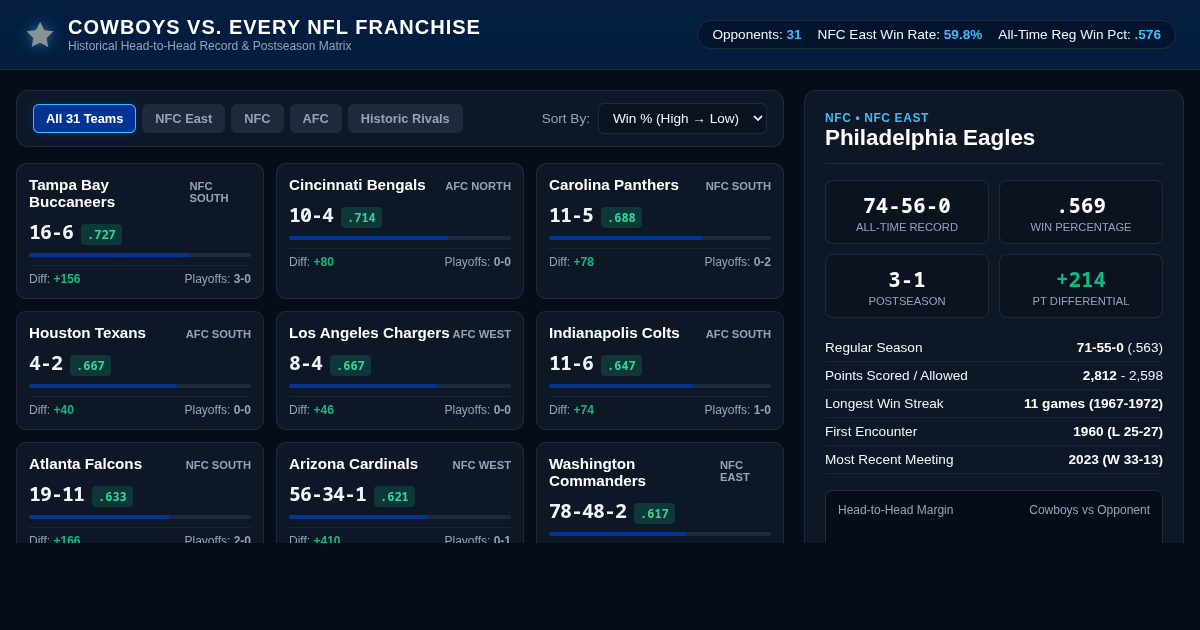The width and height of the screenshot is (1200, 630).
Task: Click the Bengals win rate progress bar
Action: coord(400,238)
